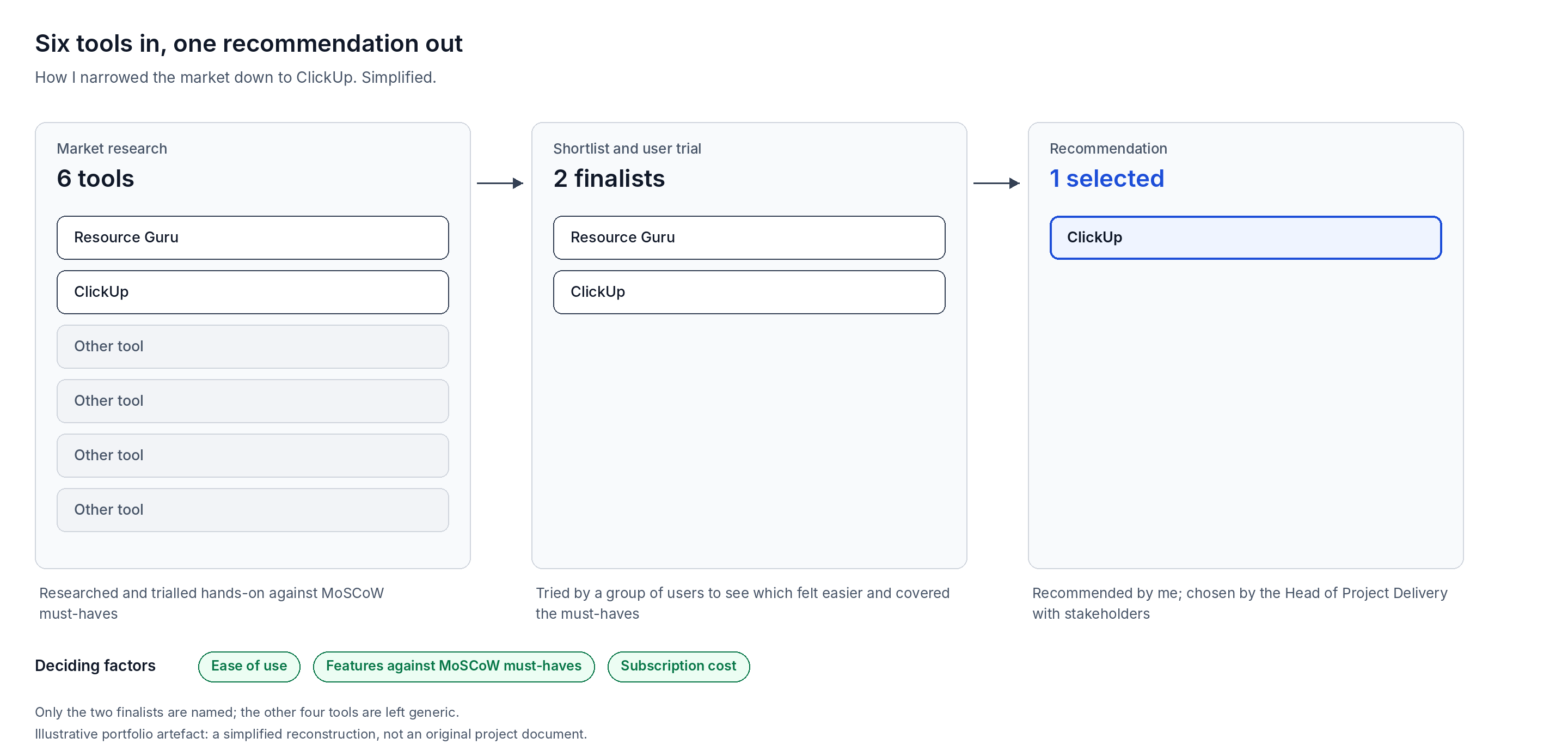Select the subtitle "How I narrowed the market down to ClickUp"
This screenshot has height=756, width=1568.
click(195, 77)
